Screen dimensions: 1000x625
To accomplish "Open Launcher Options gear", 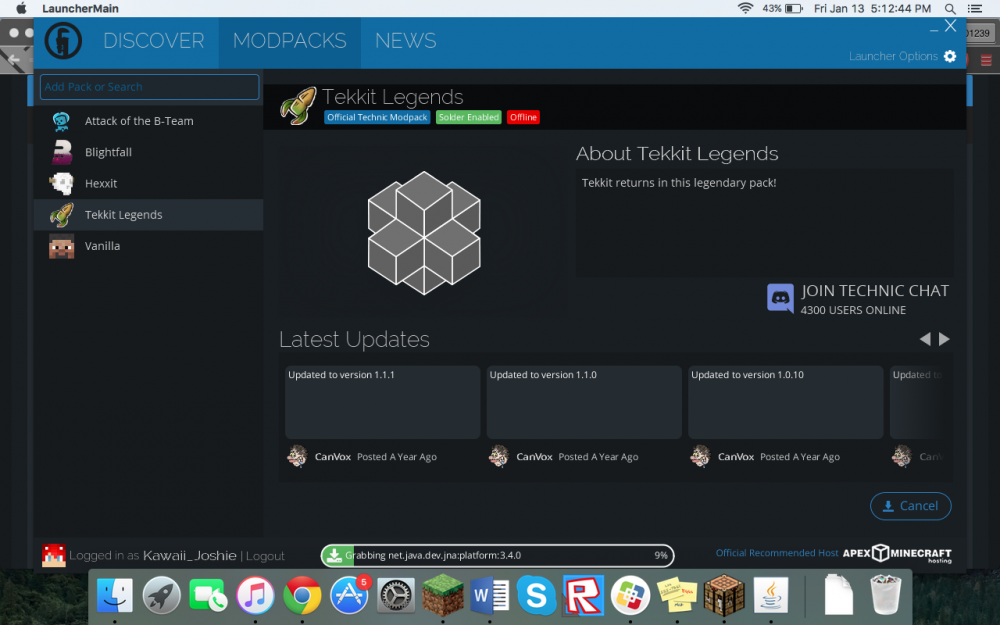I will click(x=950, y=56).
